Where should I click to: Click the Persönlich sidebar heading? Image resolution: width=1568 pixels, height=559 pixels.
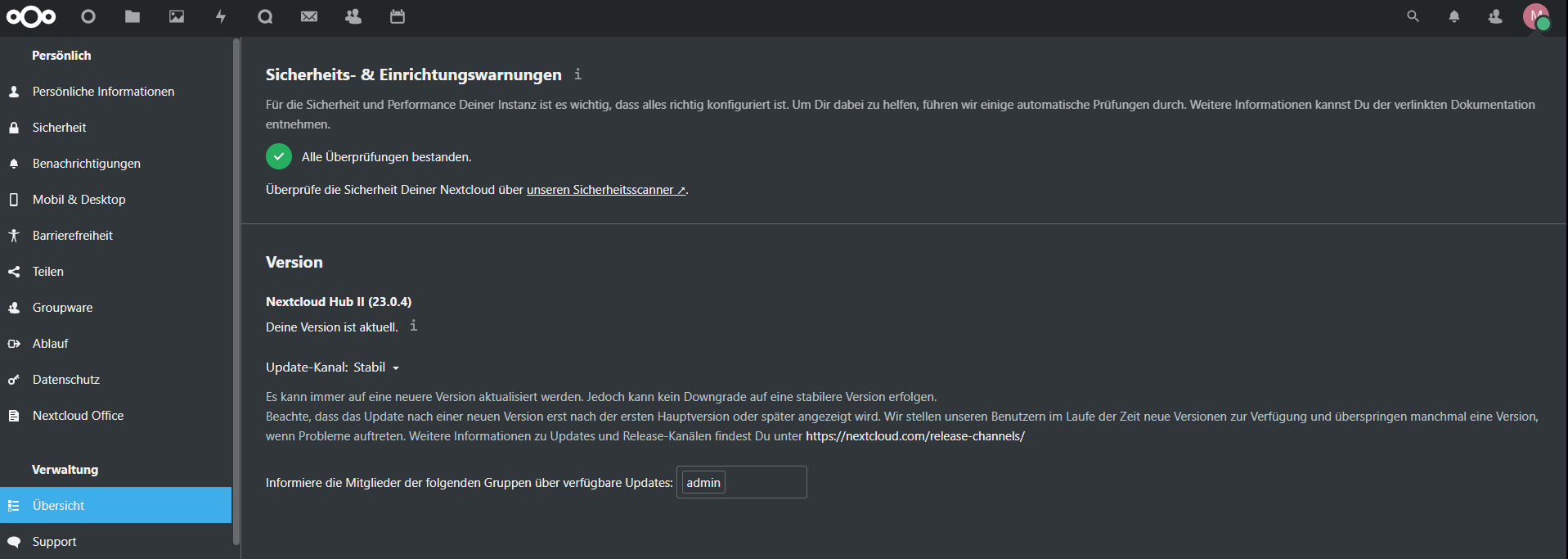61,56
